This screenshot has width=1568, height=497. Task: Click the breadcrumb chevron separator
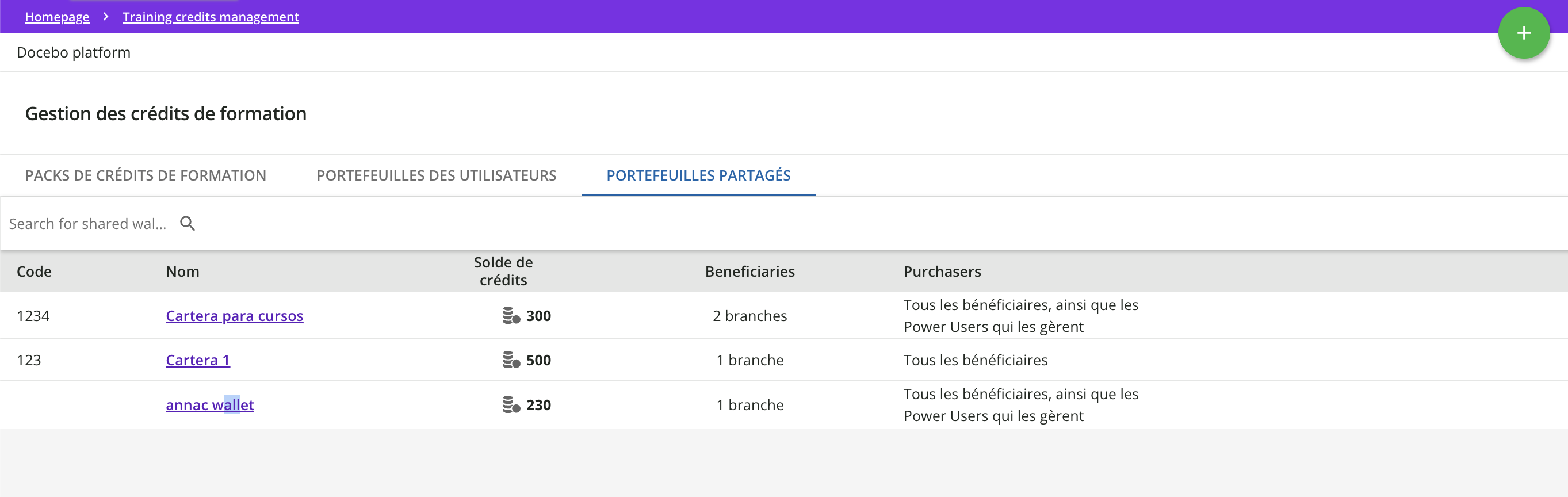tap(106, 17)
